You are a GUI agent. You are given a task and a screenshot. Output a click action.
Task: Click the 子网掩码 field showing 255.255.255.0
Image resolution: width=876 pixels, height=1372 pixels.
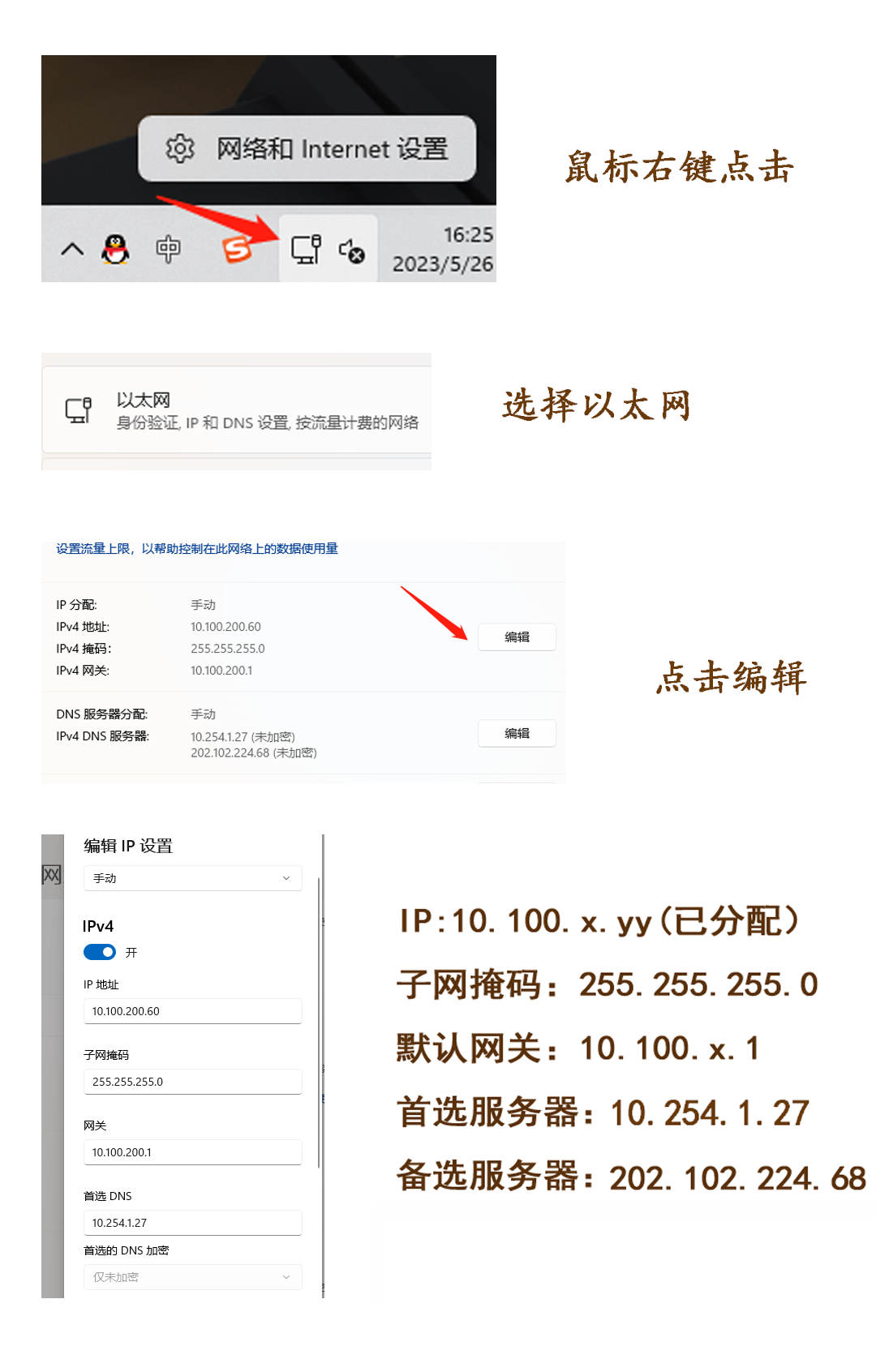192,1082
